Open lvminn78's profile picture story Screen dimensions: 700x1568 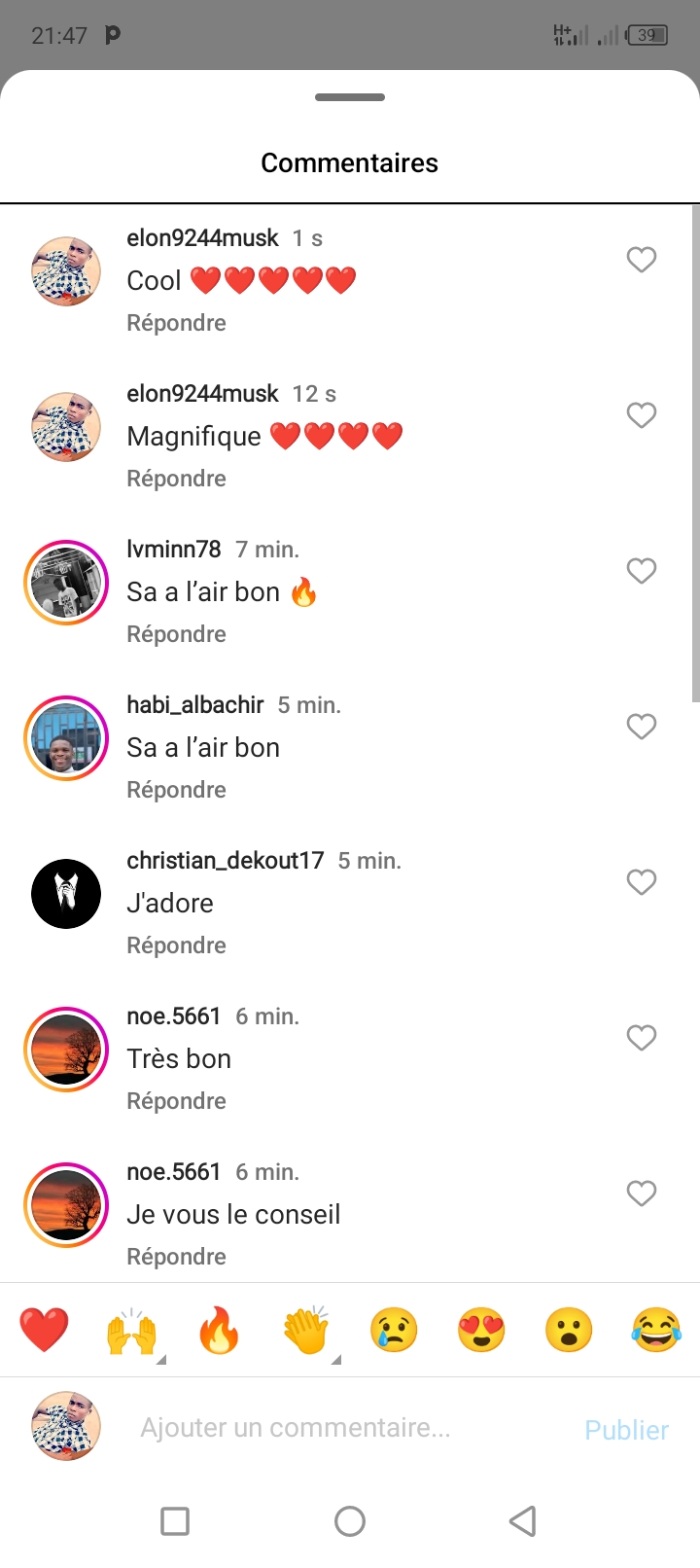click(66, 583)
